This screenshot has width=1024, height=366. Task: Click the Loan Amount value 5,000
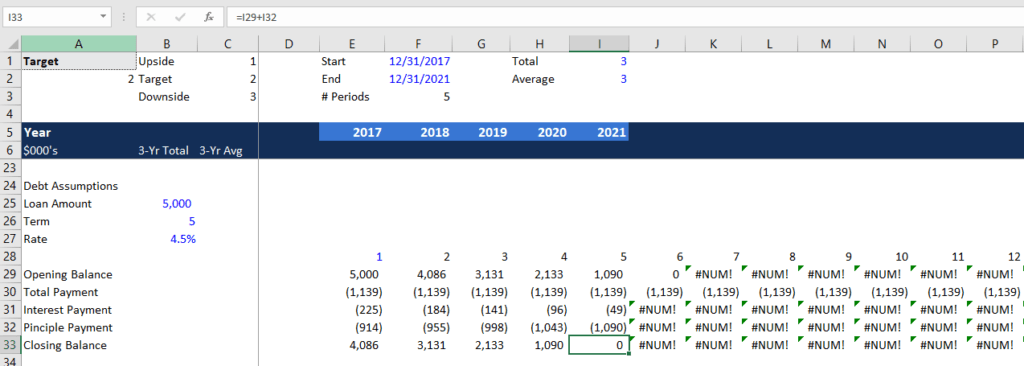pos(167,203)
